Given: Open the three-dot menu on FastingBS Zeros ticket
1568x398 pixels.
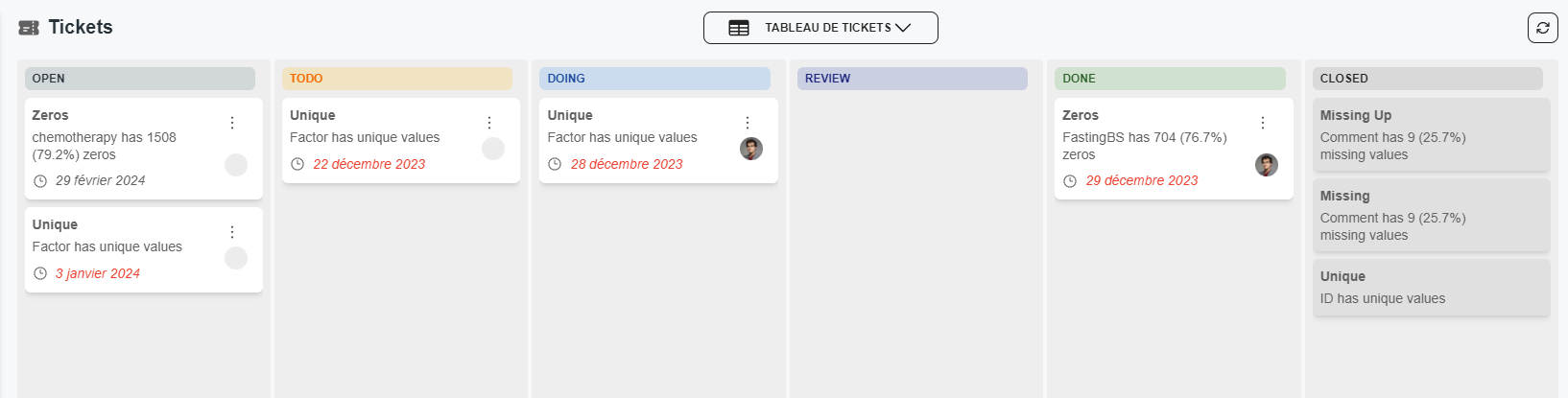Looking at the screenshot, I should [x=1263, y=123].
